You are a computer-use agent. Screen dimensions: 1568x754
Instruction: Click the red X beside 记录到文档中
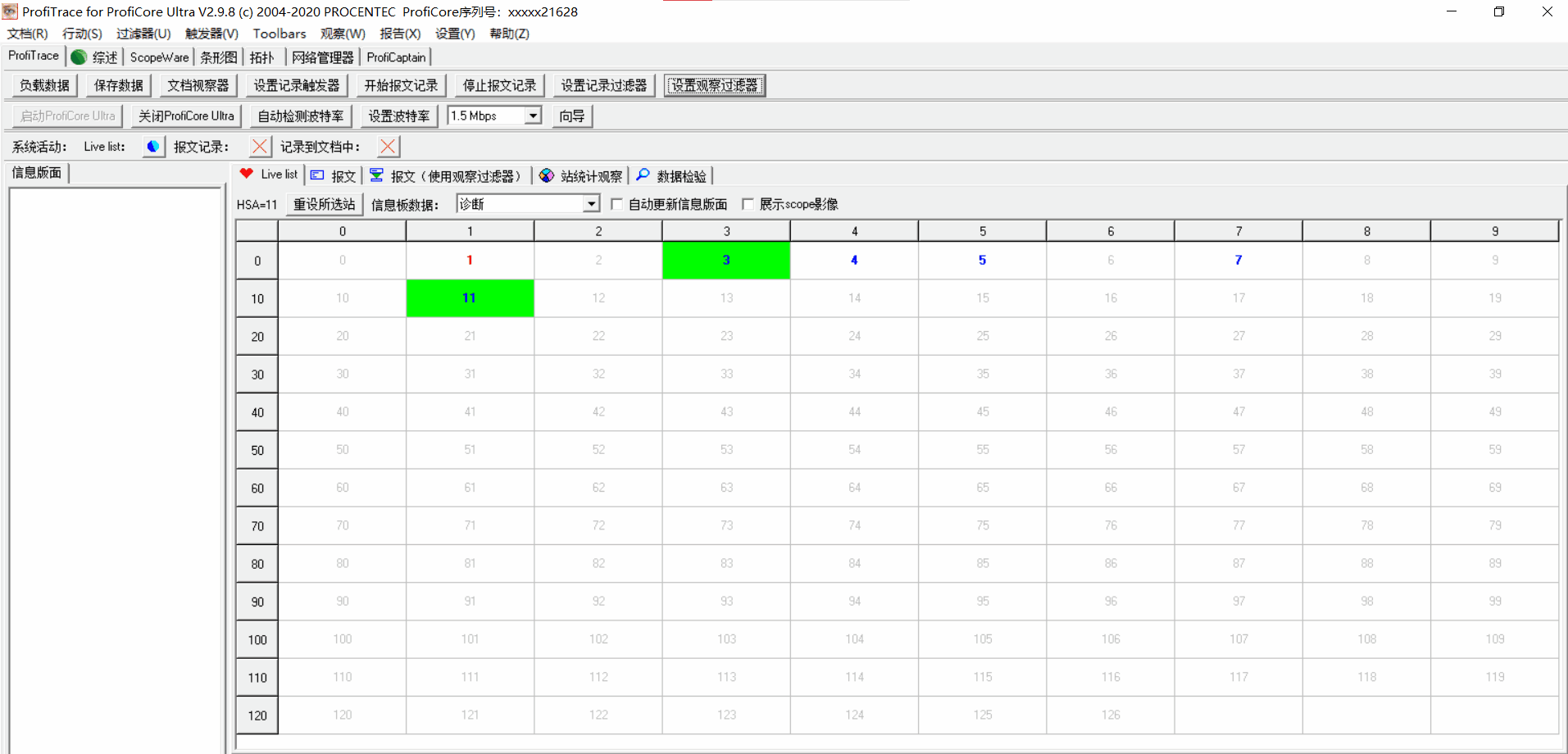coord(387,146)
